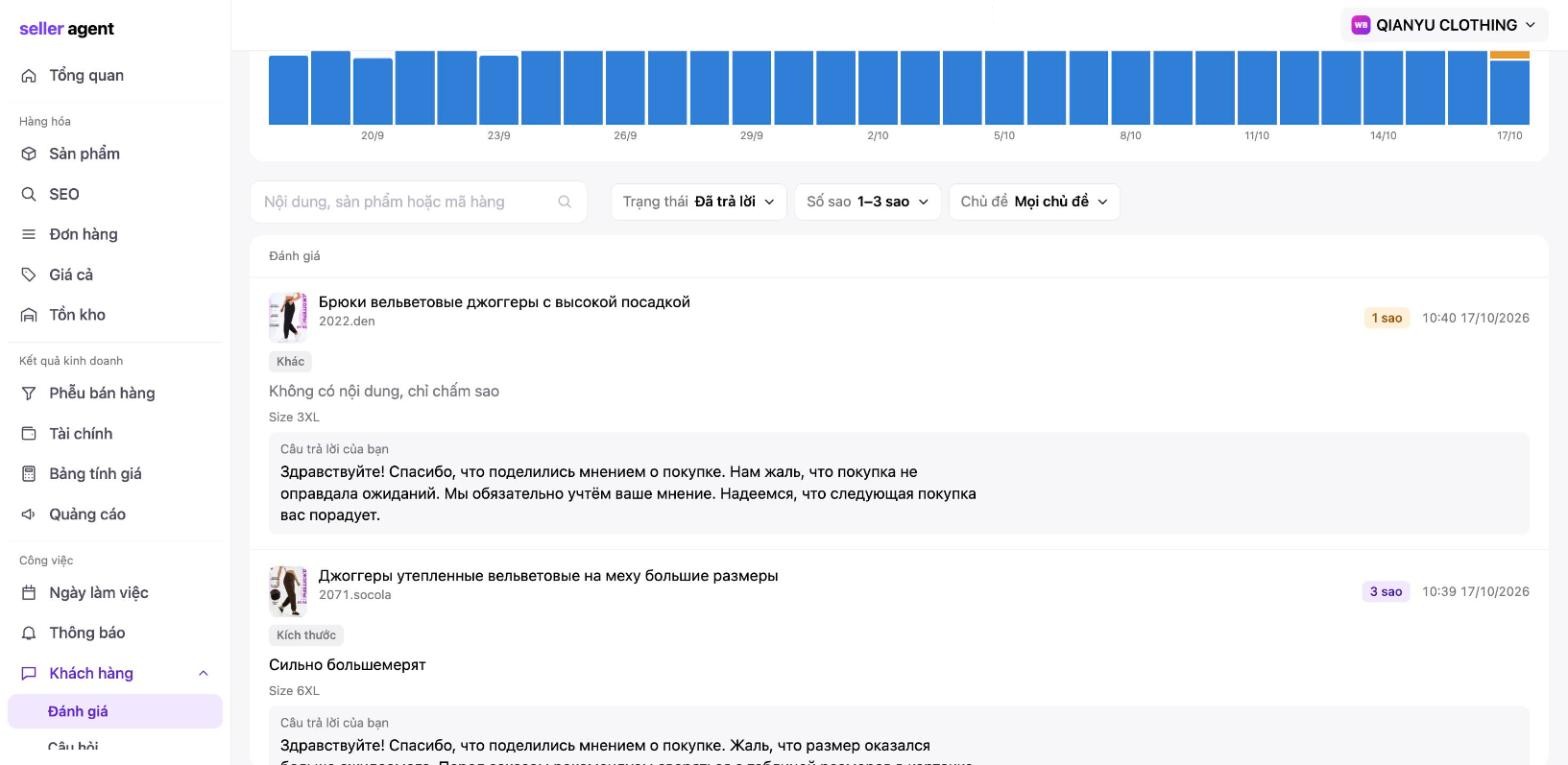The image size is (1568, 765).
Task: Open the Câu hỏi submenu item
Action: tap(115, 747)
